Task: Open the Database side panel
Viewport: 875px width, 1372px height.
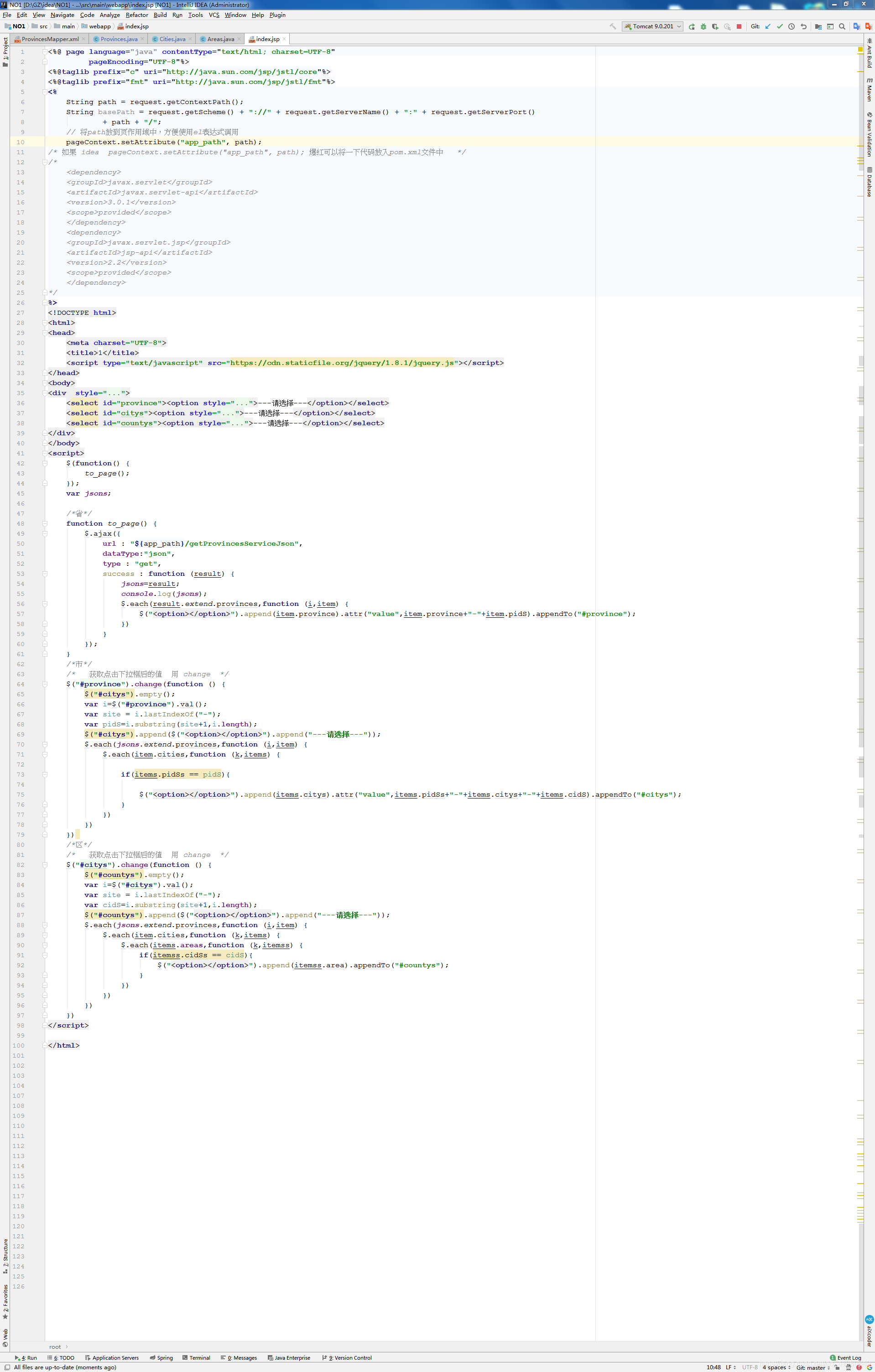Action: (870, 182)
